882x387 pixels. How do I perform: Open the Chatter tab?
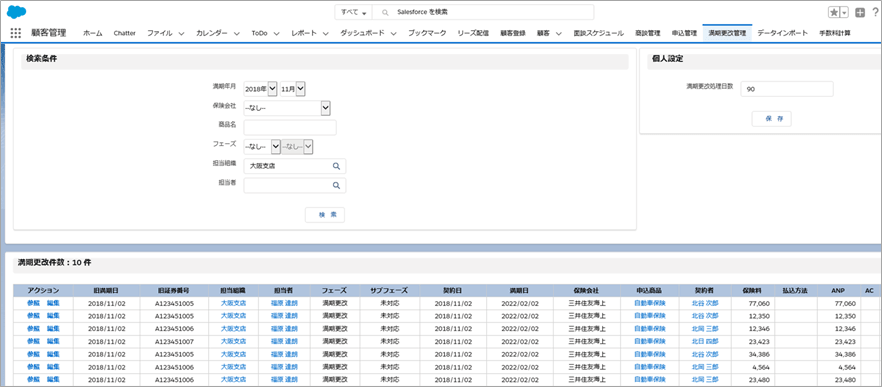point(124,33)
